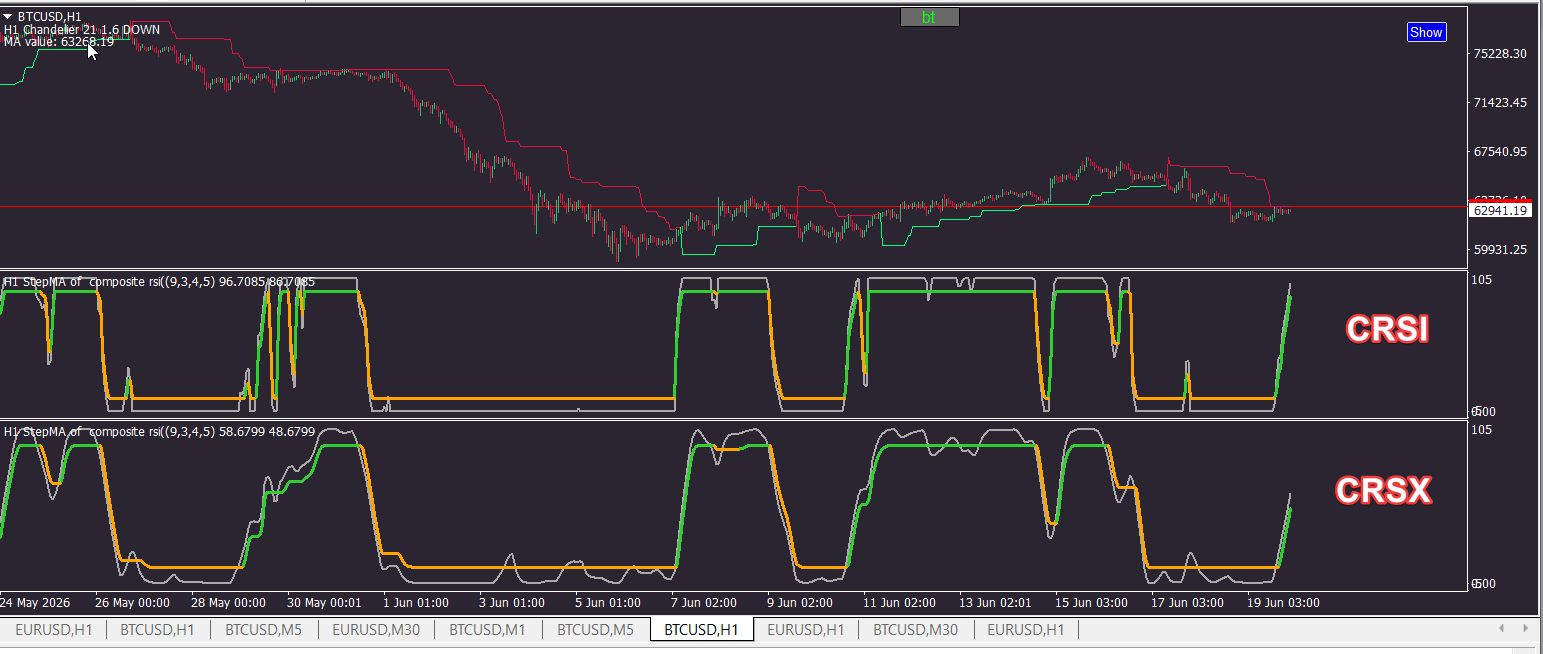Select the active BTCUSD,H1 tab
This screenshot has width=1543, height=654.
click(701, 629)
